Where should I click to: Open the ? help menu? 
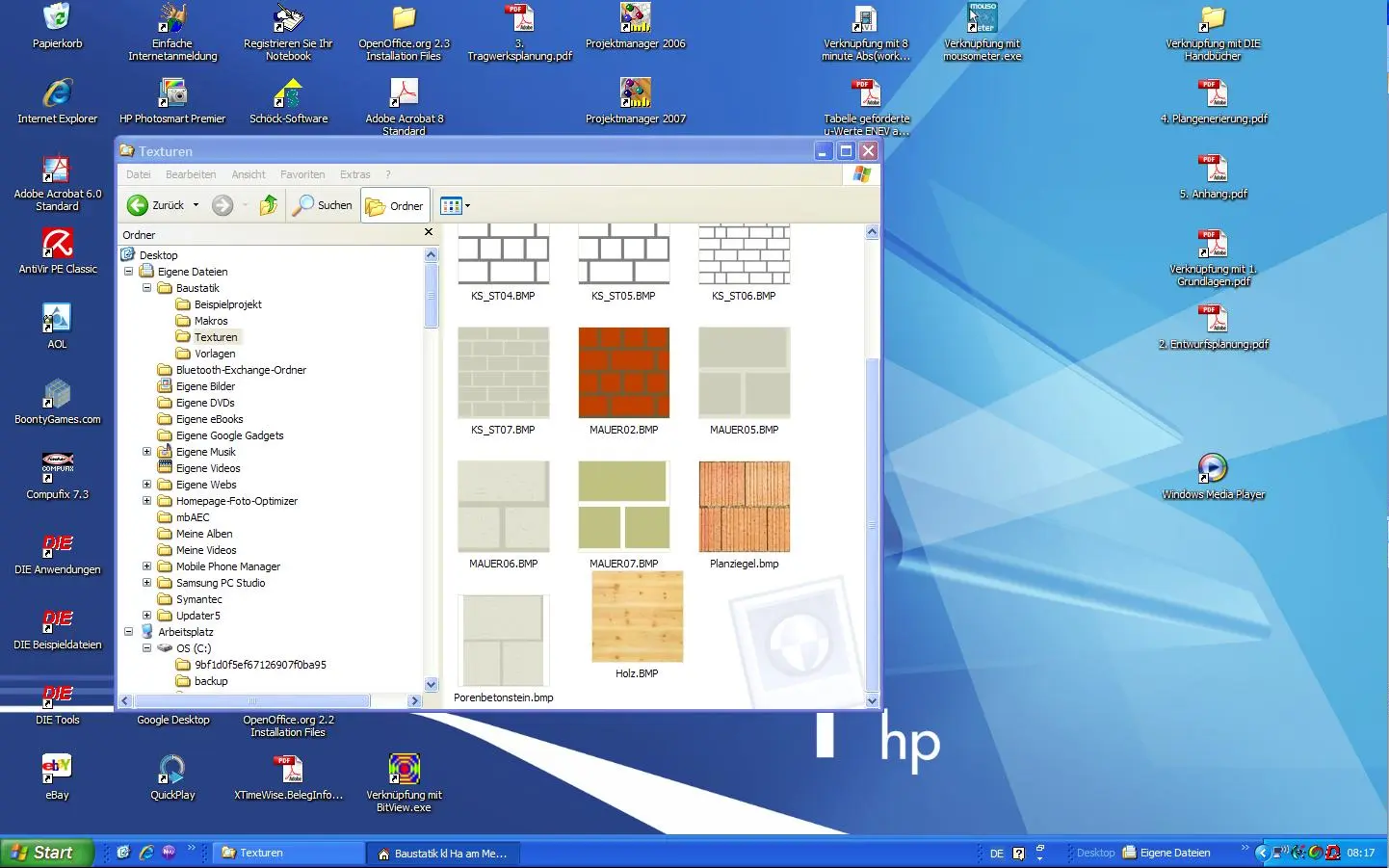[388, 174]
